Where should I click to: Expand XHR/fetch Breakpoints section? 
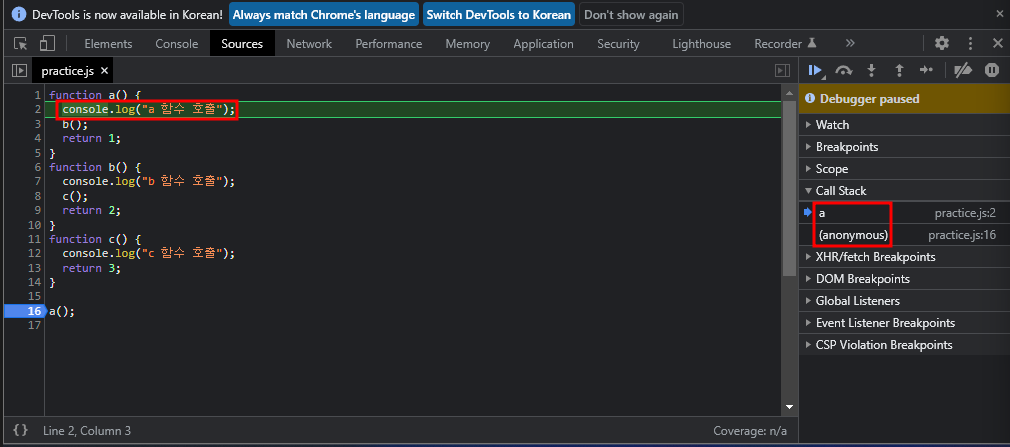(x=904, y=257)
